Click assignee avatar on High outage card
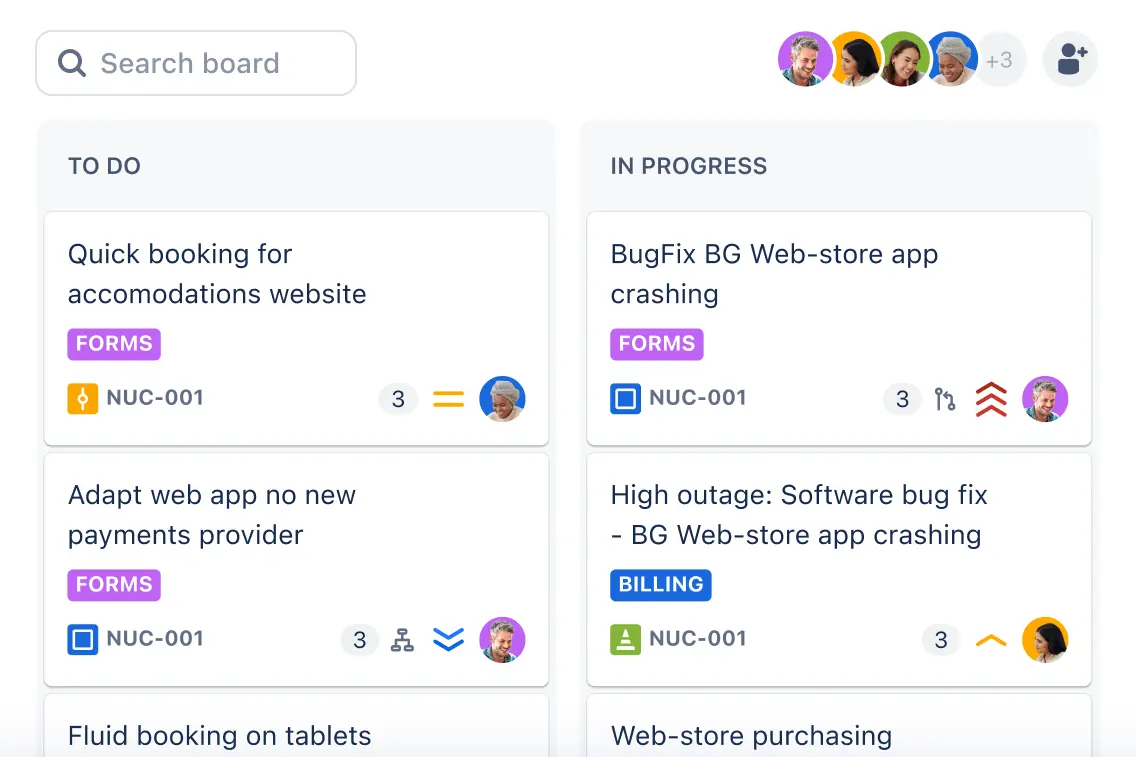This screenshot has height=757, width=1136. [x=1045, y=640]
